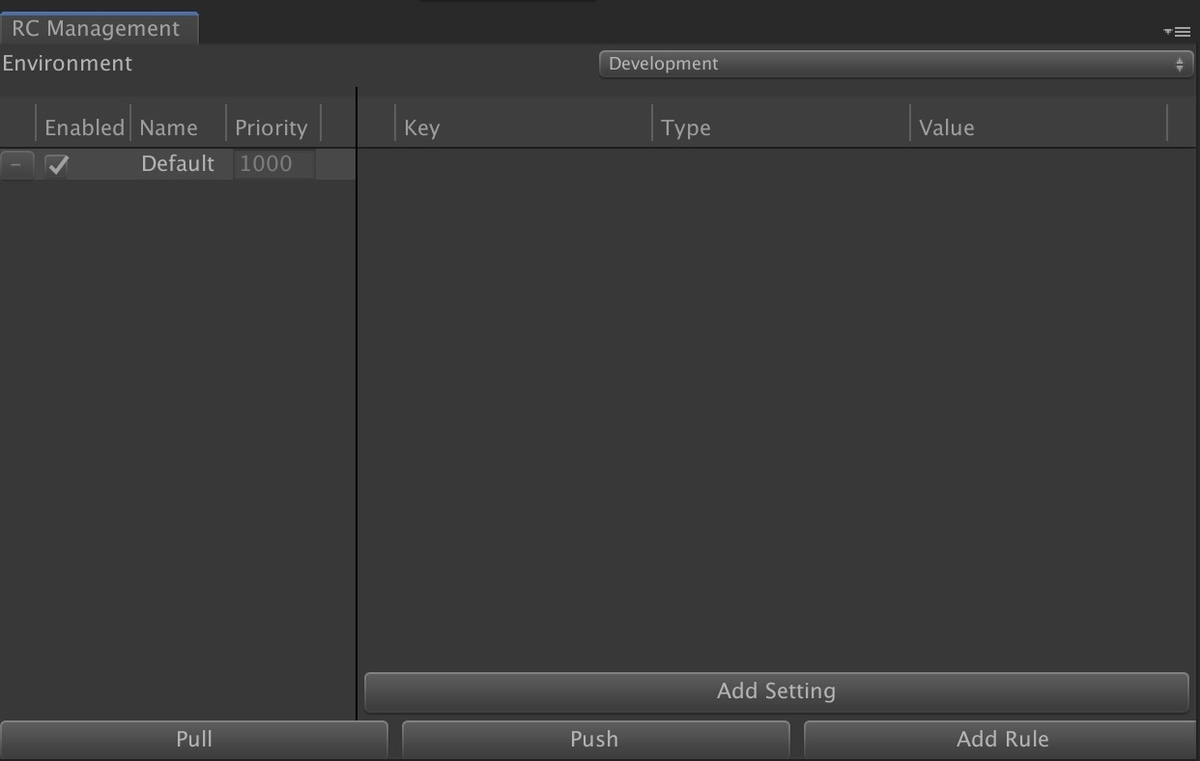Click the Key column header

pyautogui.click(x=421, y=127)
